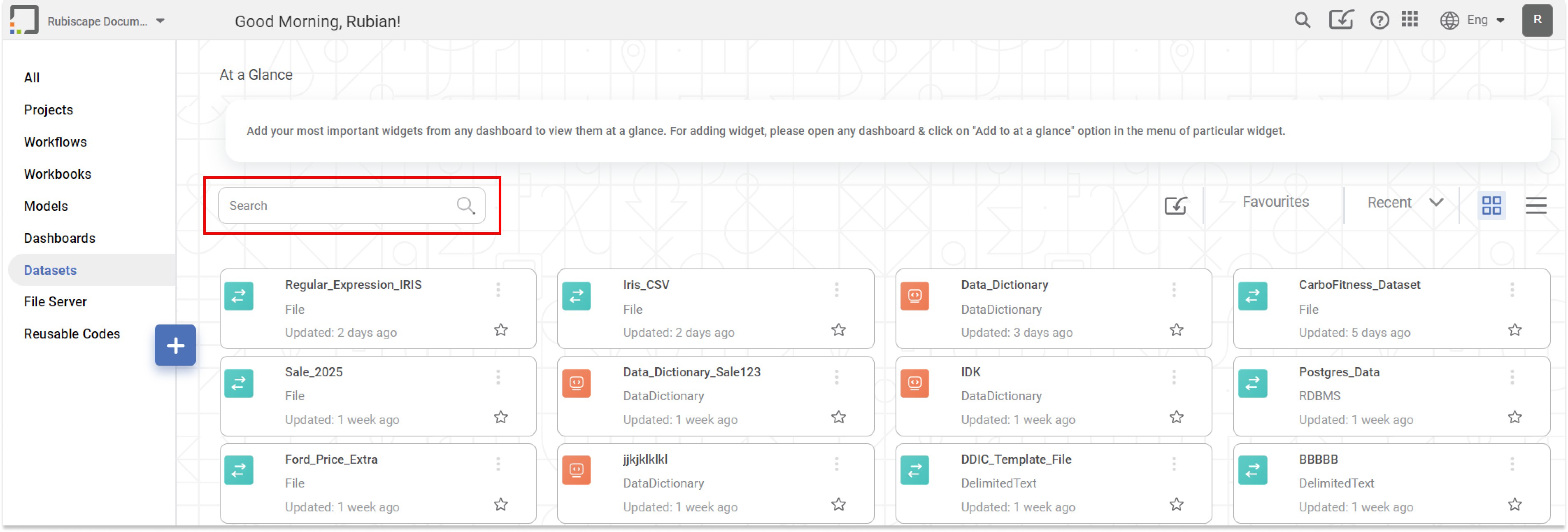Favourite the Sale_2025 dataset star

500,417
